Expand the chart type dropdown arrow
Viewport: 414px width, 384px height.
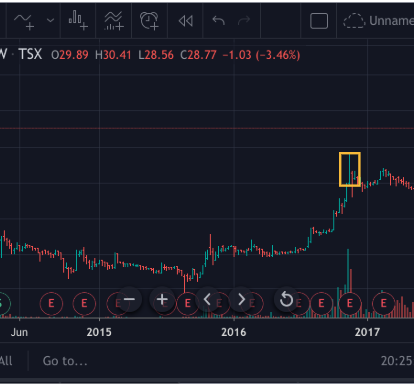point(50,21)
